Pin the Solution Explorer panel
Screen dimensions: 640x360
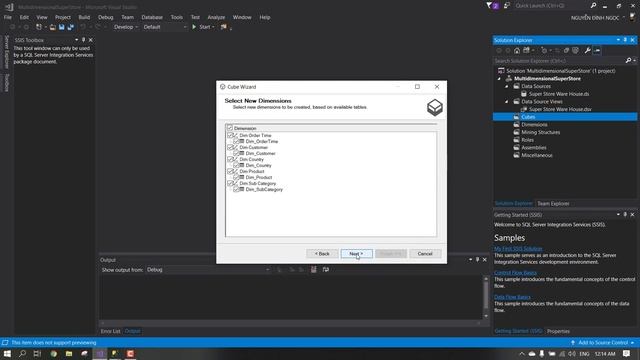click(x=625, y=40)
